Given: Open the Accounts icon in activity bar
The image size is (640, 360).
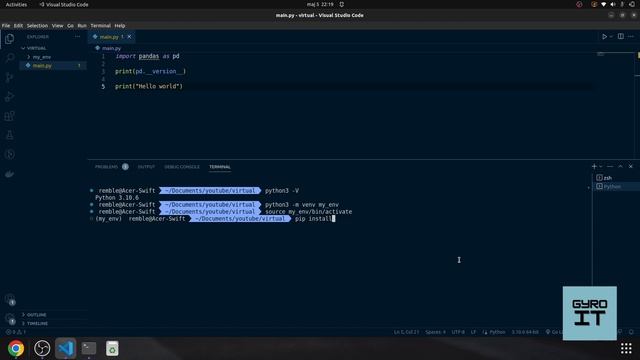Looking at the screenshot, I should (10, 300).
